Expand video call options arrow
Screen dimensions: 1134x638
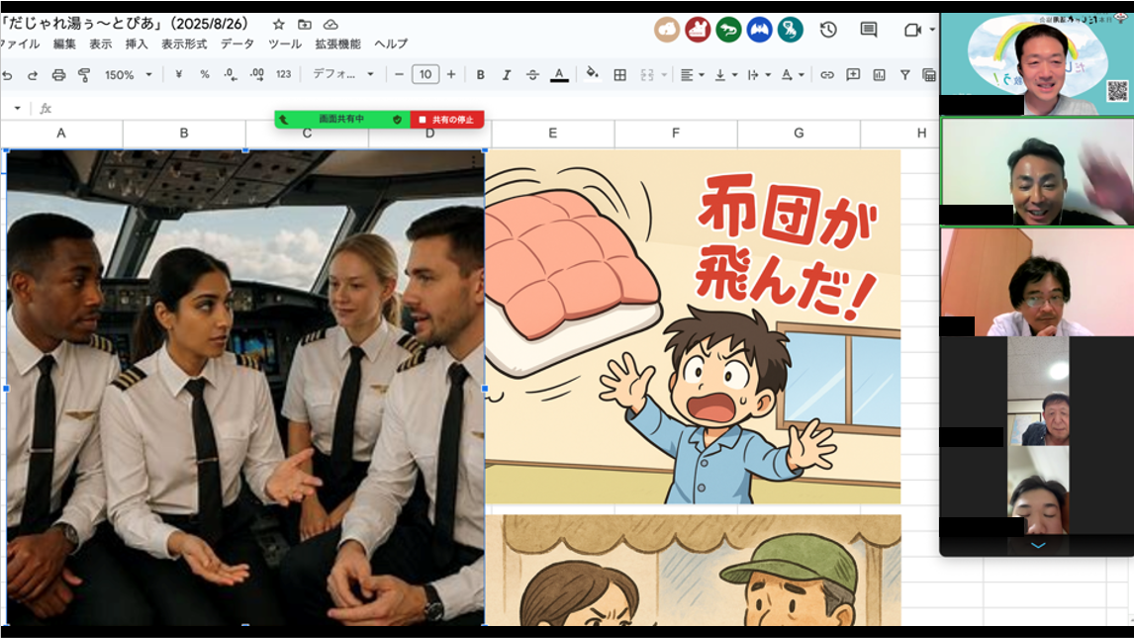tap(932, 30)
